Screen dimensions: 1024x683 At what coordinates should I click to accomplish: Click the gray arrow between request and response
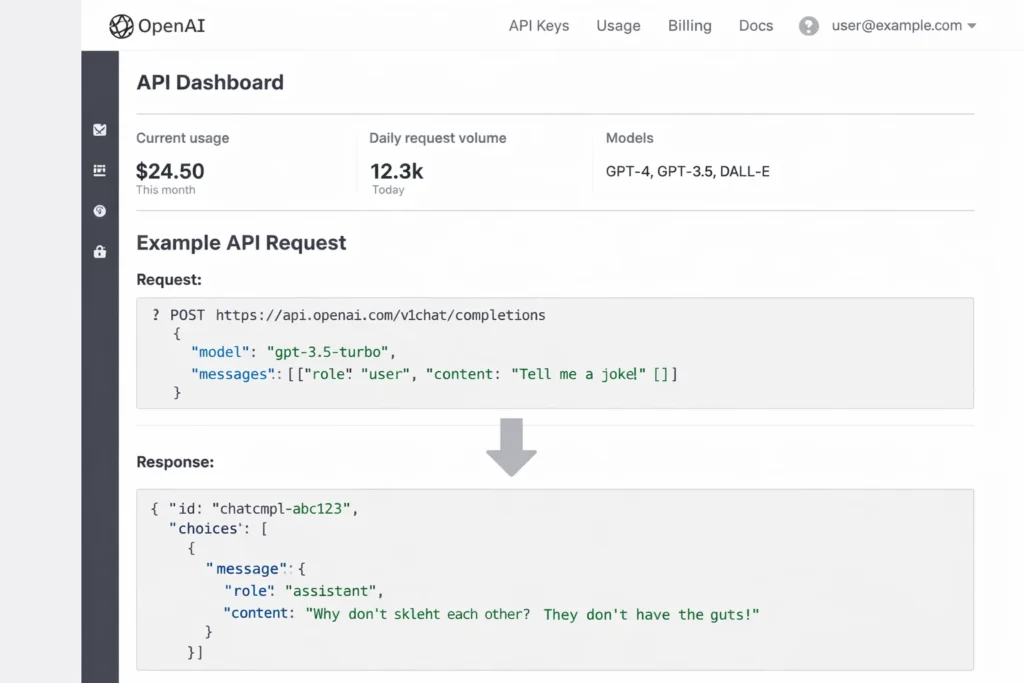click(512, 447)
